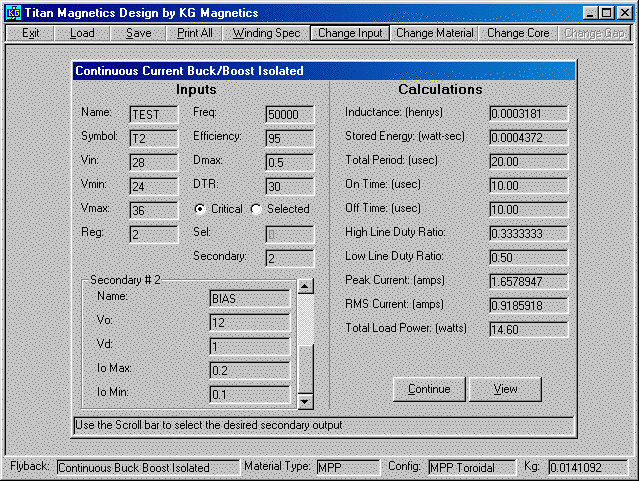Click the Vo field showing 12

[250, 323]
